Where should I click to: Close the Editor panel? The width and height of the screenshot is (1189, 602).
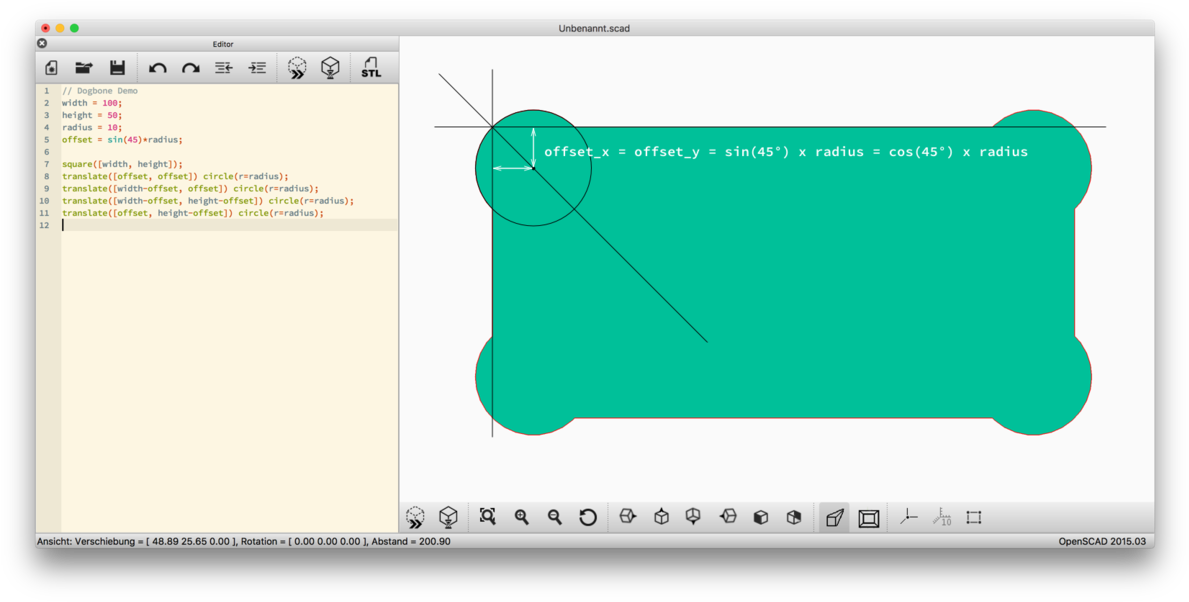coord(42,44)
